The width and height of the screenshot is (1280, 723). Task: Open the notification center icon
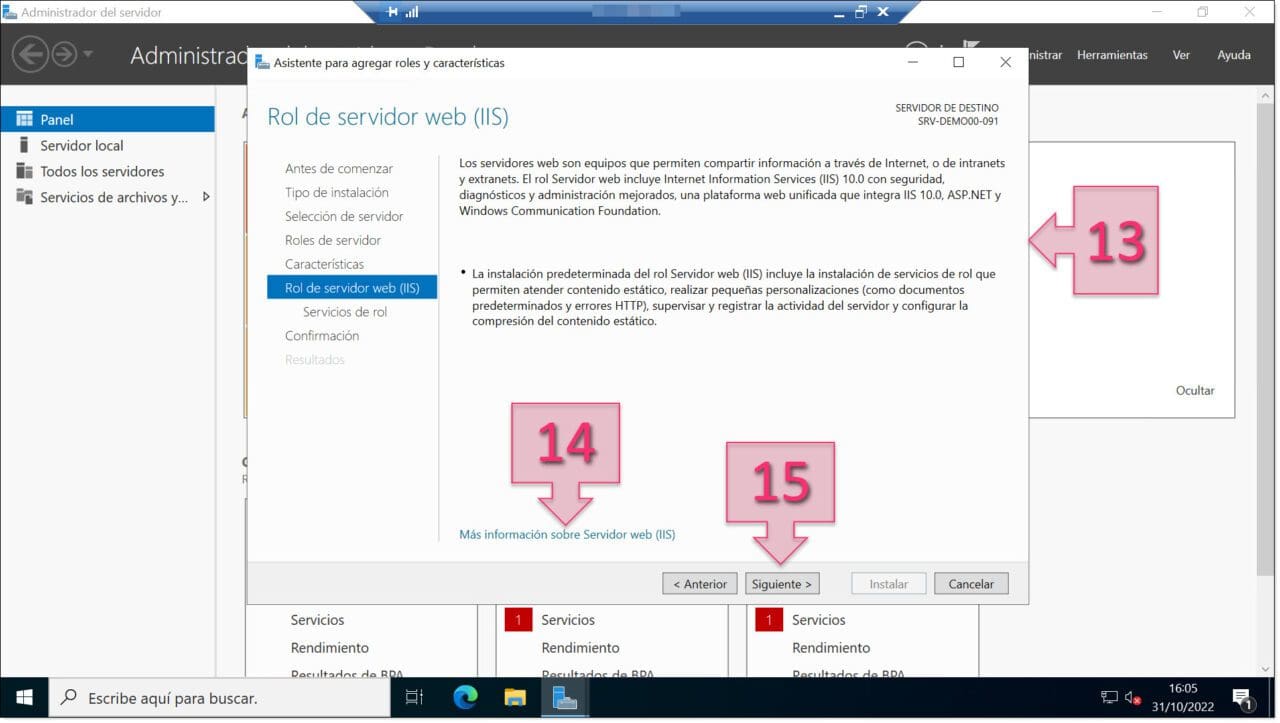(1242, 697)
